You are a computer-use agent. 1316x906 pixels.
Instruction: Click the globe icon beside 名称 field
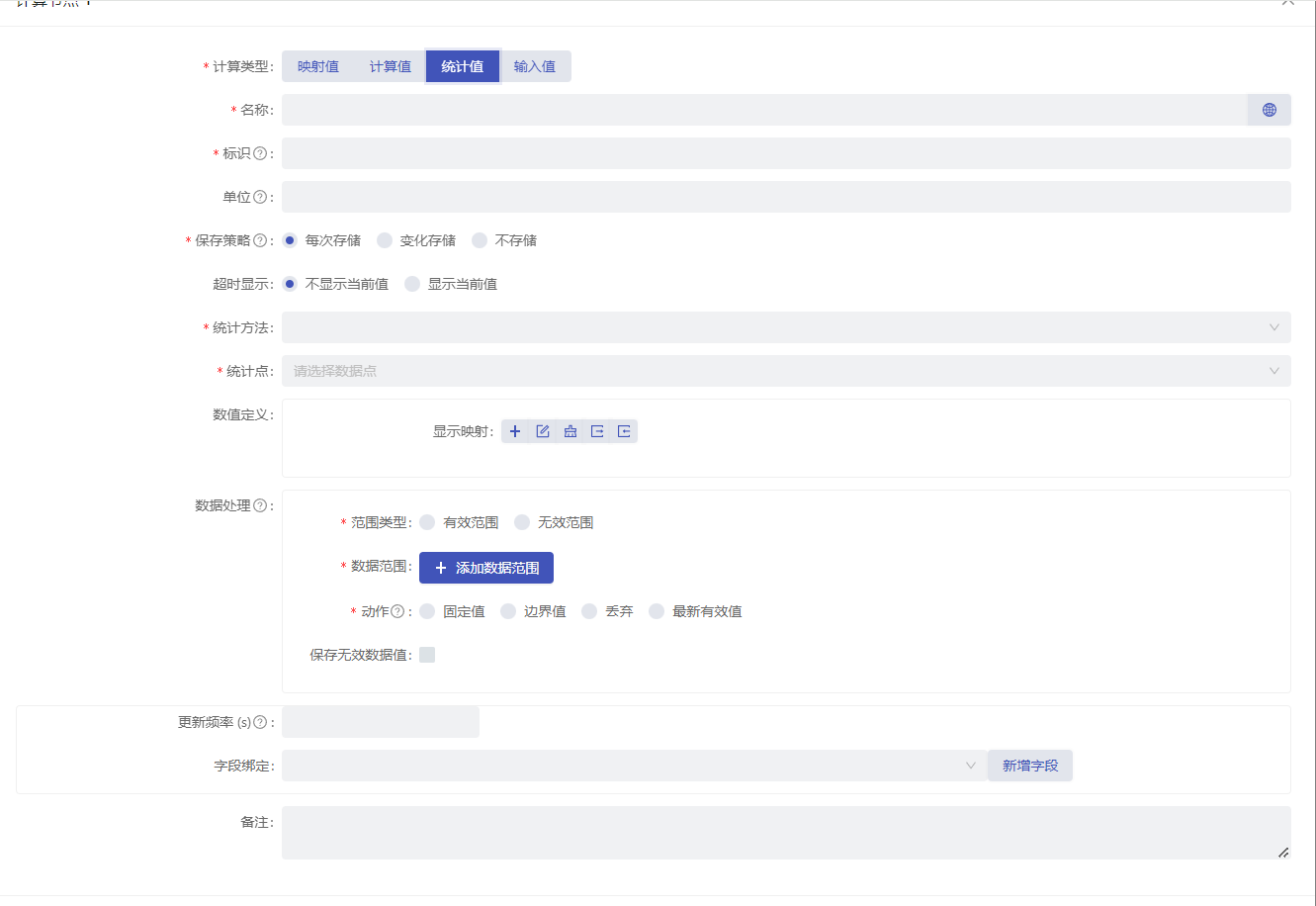pos(1269,110)
